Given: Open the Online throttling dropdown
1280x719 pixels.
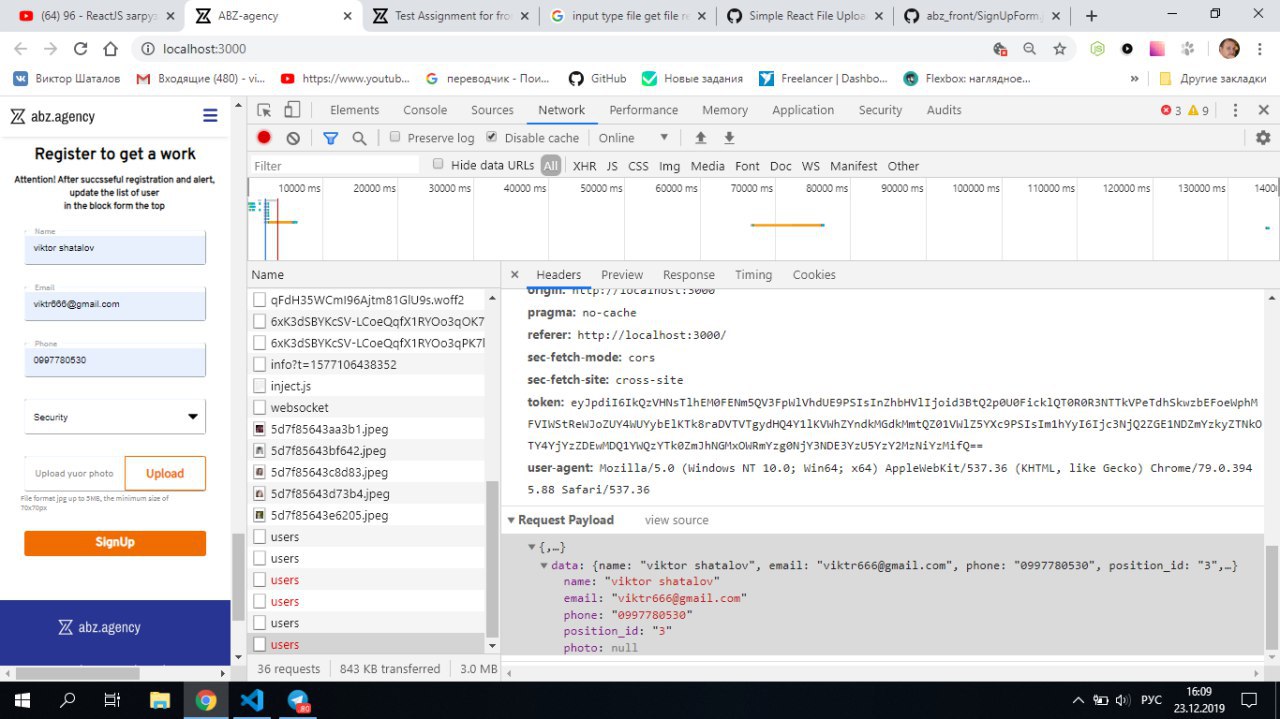Looking at the screenshot, I should tap(634, 138).
